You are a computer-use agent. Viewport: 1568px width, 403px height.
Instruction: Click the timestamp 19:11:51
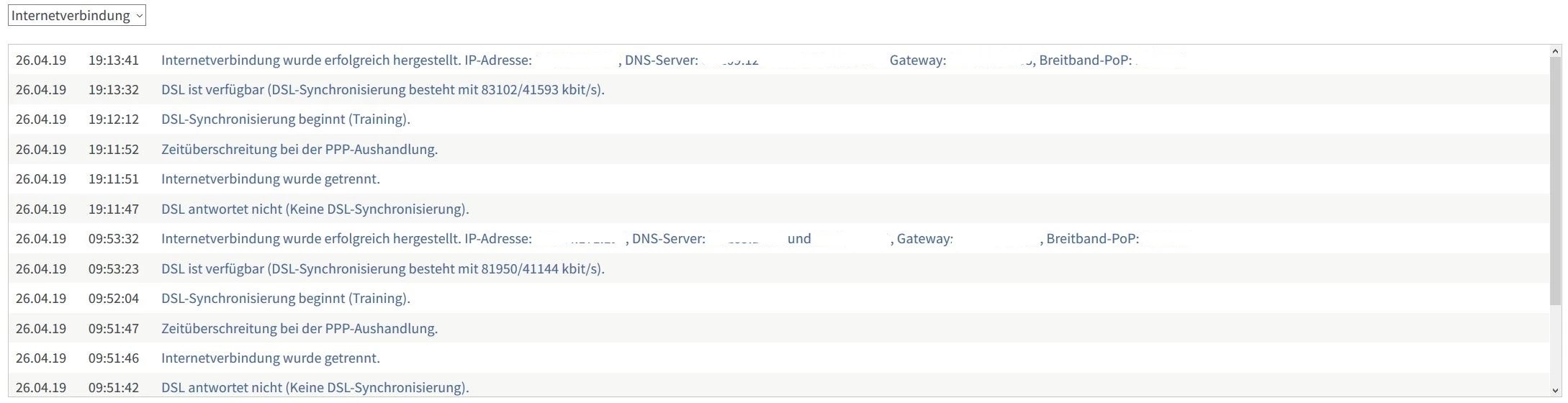(x=114, y=178)
